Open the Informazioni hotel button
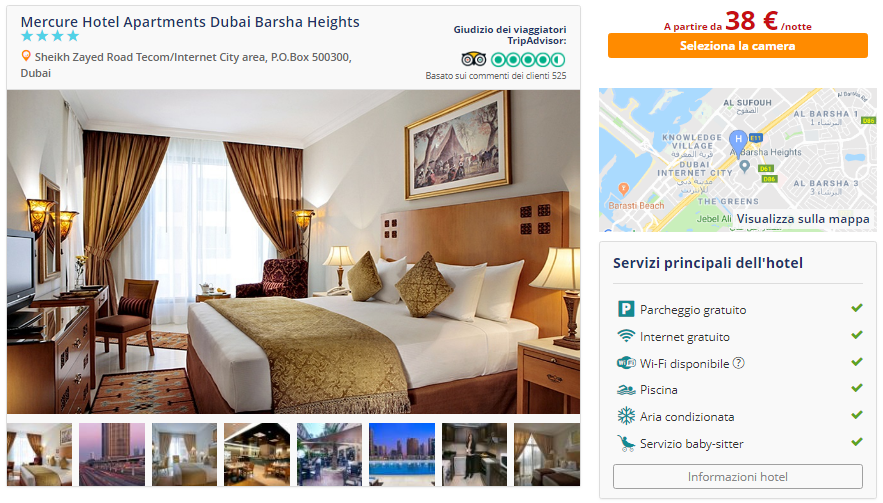The width and height of the screenshot is (883, 503). tap(737, 477)
